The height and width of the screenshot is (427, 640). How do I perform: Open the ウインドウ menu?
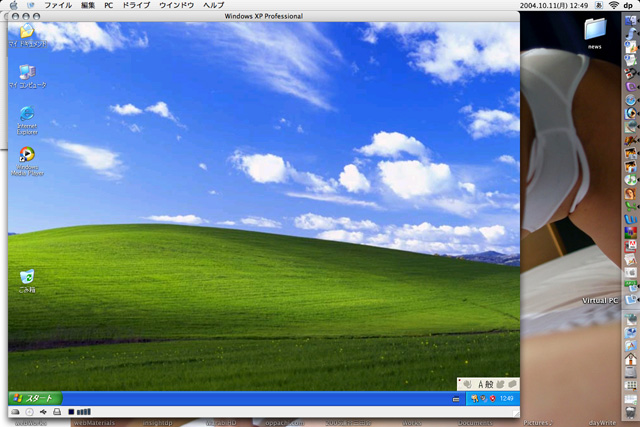pos(176,5)
